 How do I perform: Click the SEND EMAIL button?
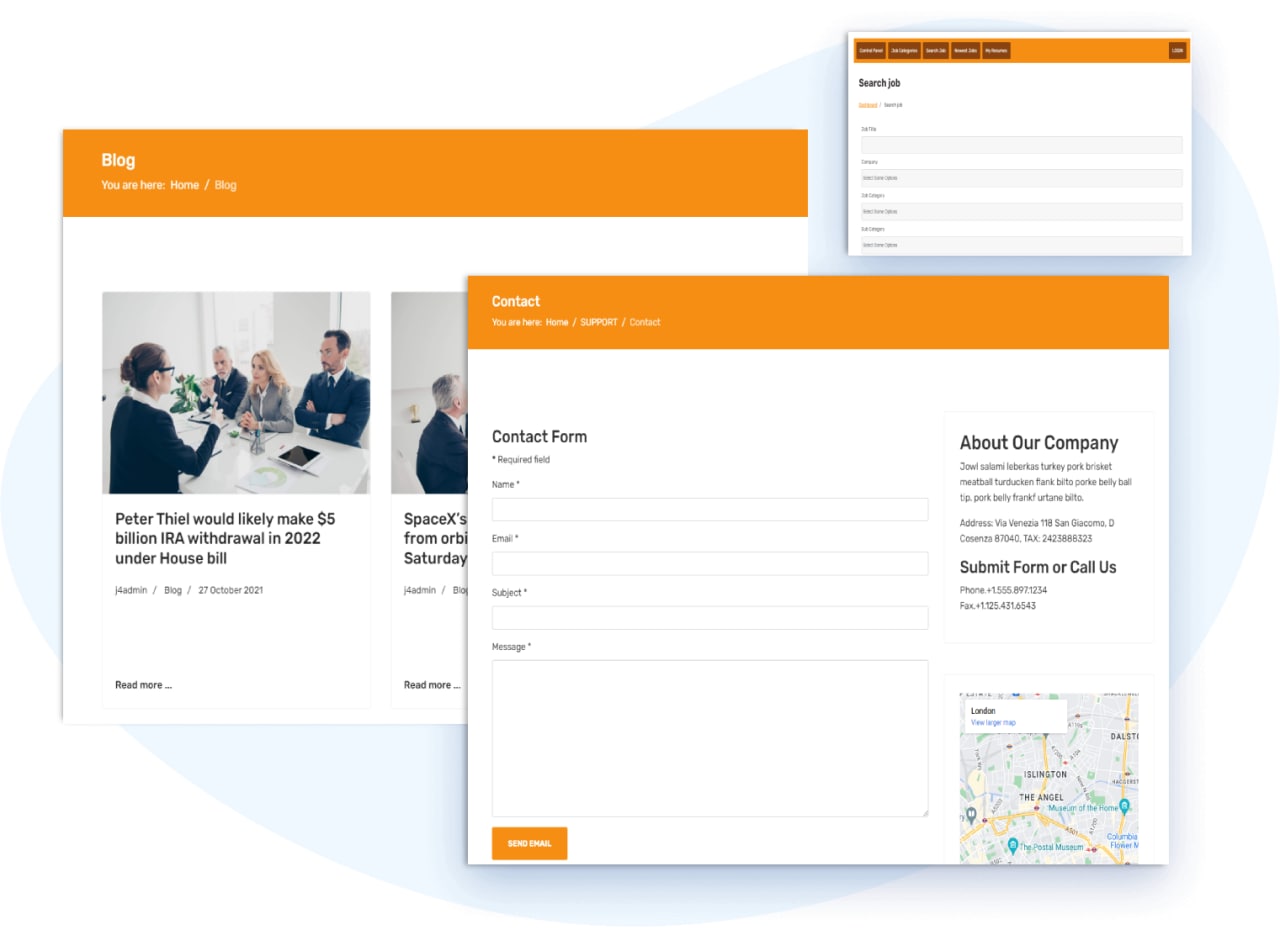529,843
